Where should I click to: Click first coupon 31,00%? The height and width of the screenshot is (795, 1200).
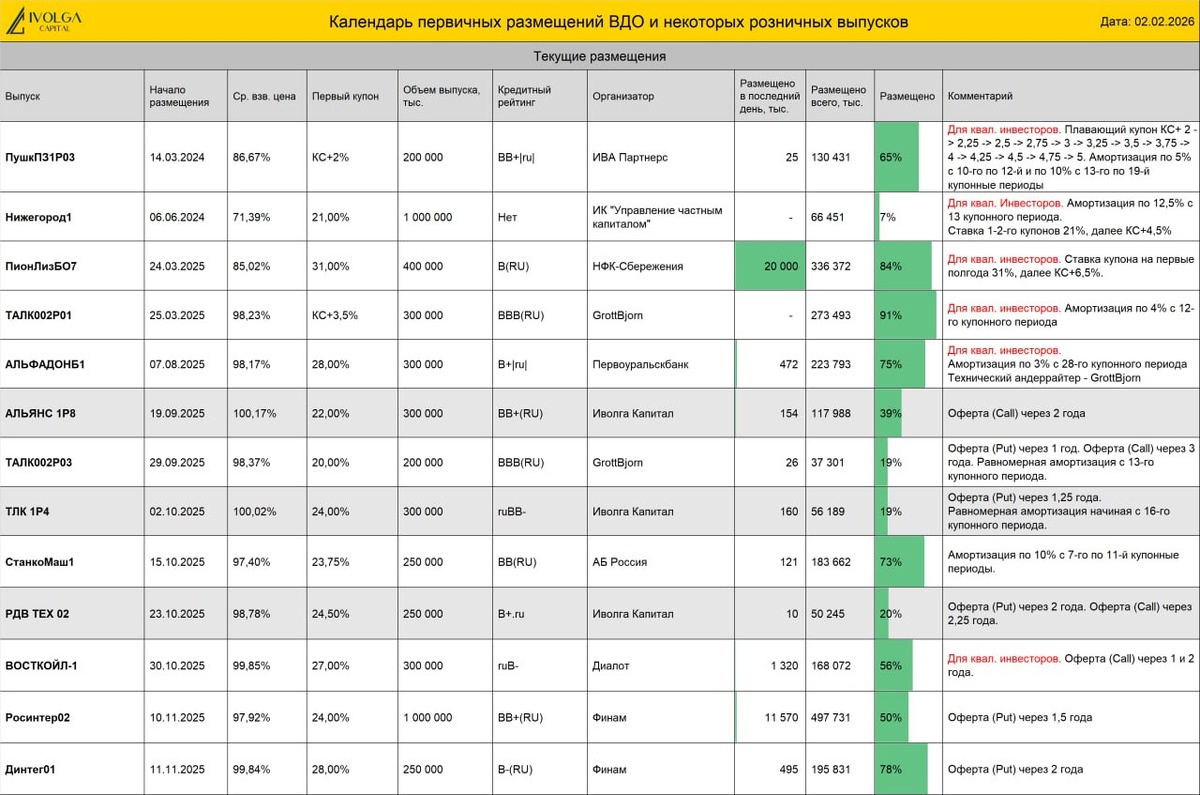[x=330, y=266]
